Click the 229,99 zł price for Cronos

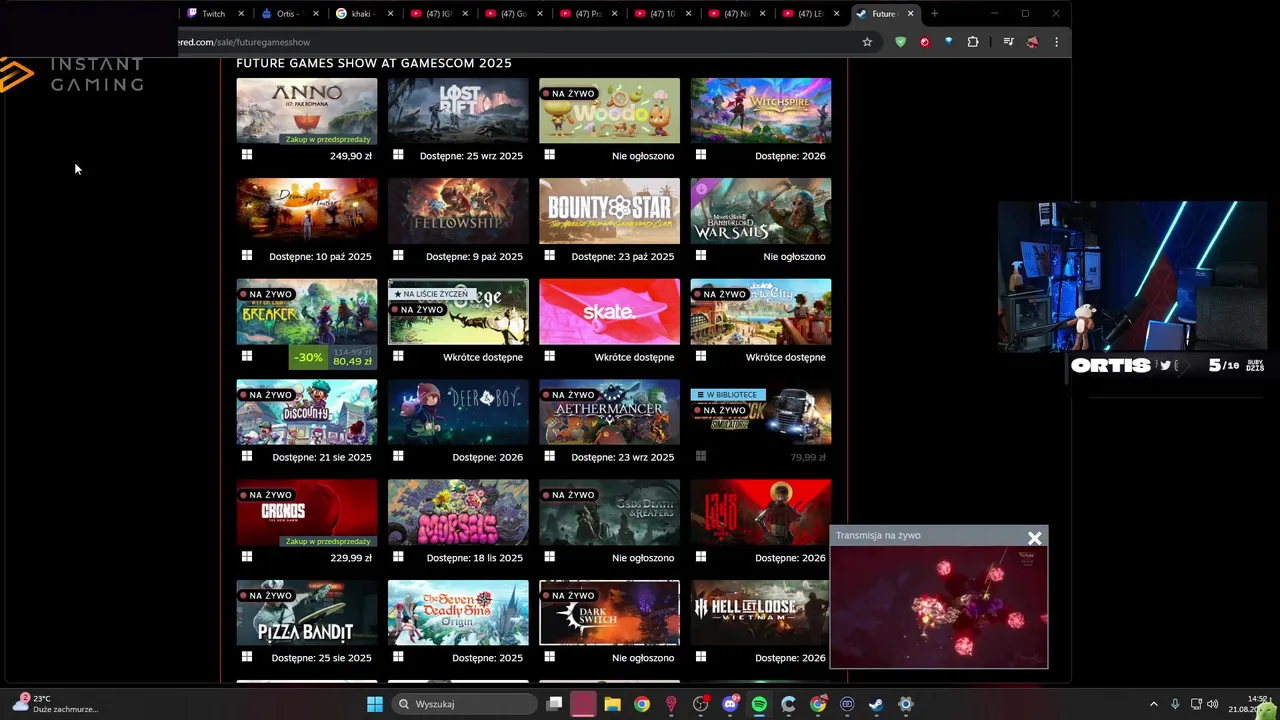tap(350, 558)
